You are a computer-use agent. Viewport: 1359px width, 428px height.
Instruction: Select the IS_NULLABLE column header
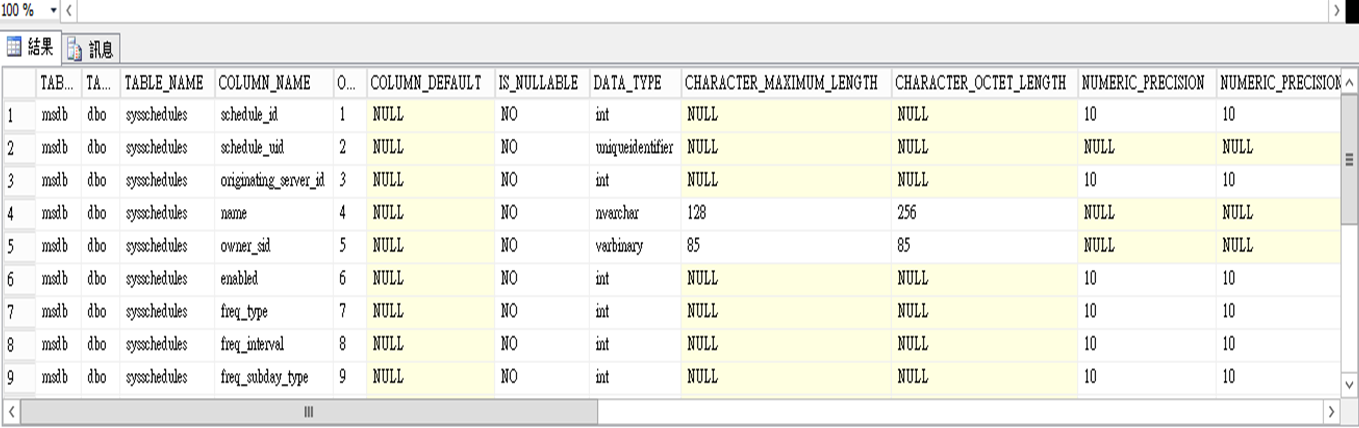[x=539, y=83]
